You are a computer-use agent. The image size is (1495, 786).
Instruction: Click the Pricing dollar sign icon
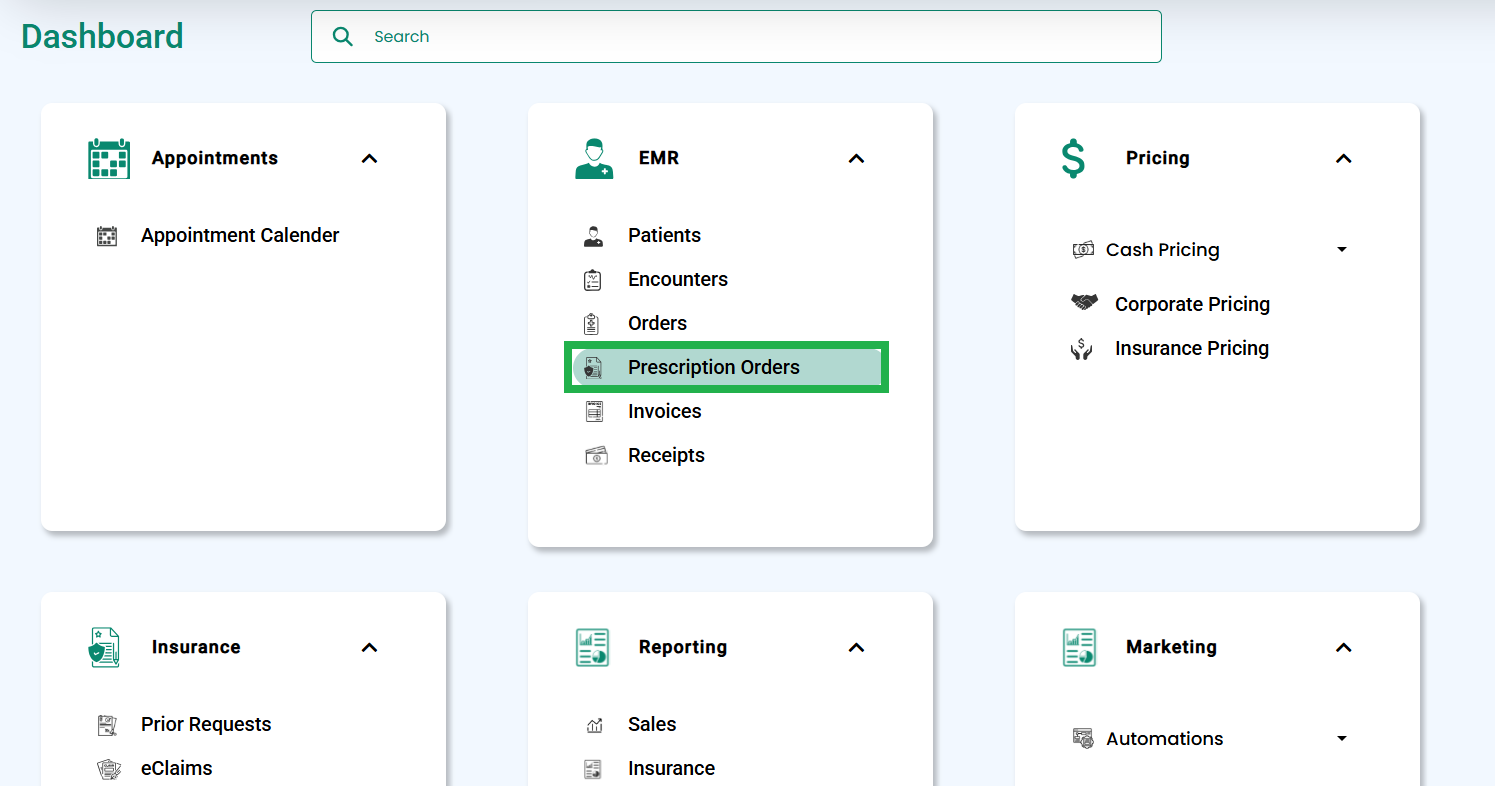click(1073, 158)
